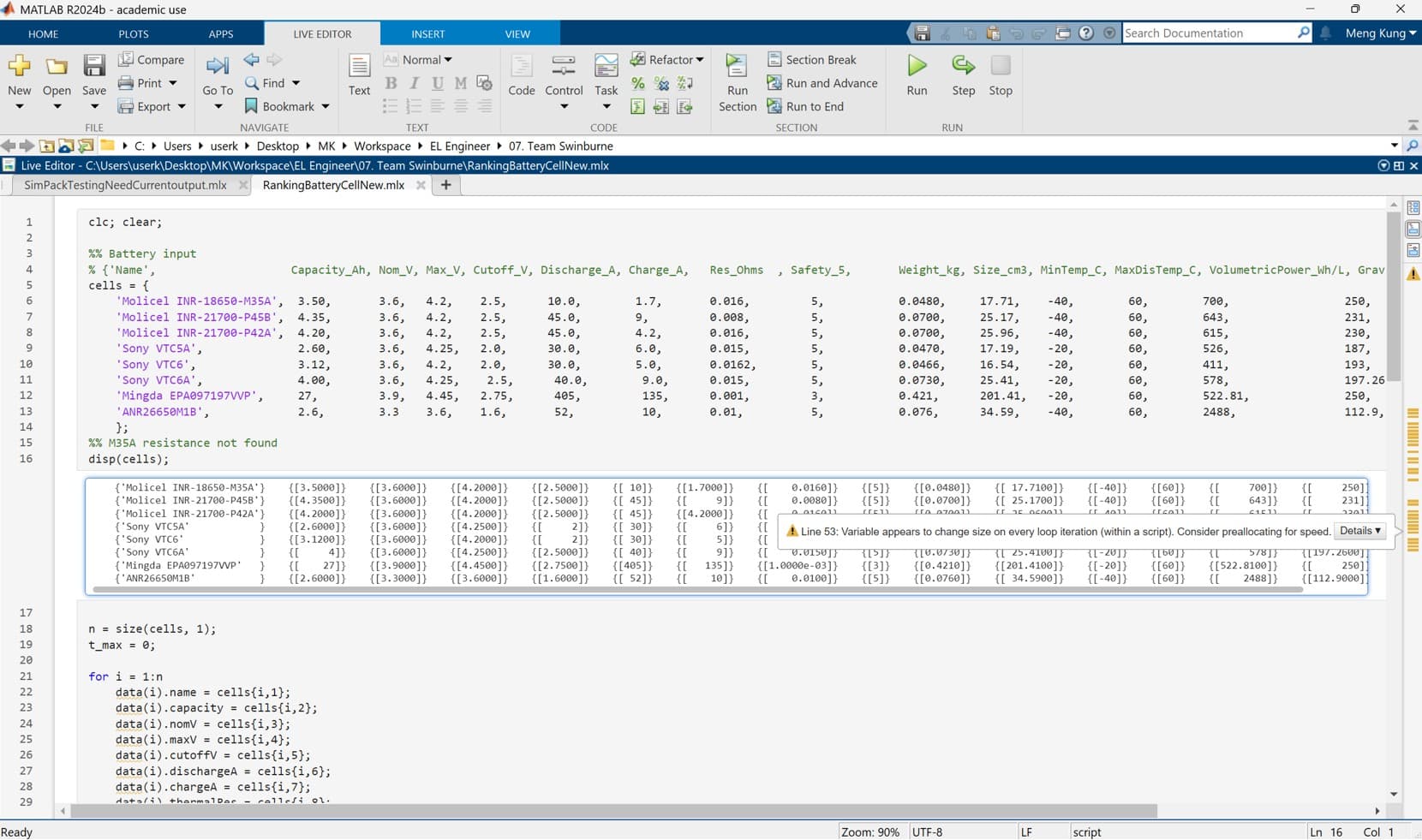Switch to the SimPackTestingNeedCurrentoutput.mlx document tab

click(125, 185)
